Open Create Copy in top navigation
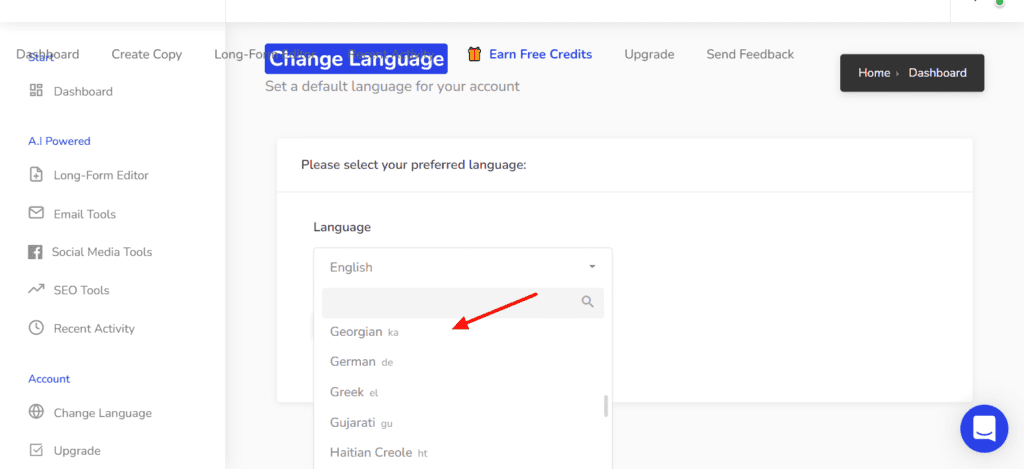 [146, 54]
